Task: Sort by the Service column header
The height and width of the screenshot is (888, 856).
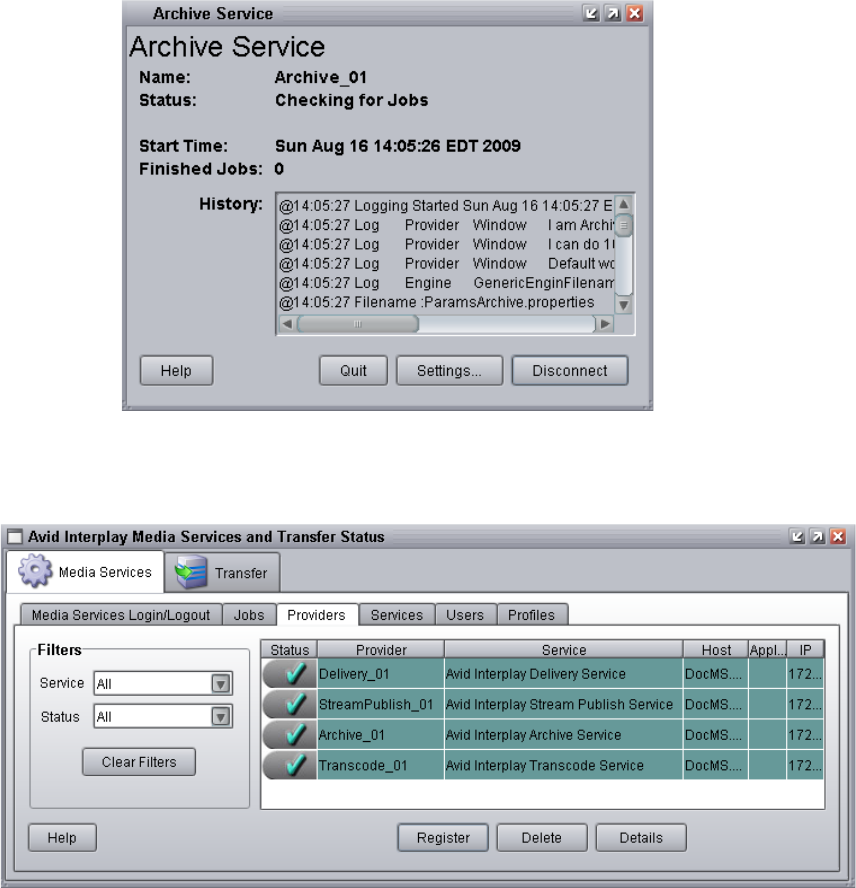Action: coord(564,650)
